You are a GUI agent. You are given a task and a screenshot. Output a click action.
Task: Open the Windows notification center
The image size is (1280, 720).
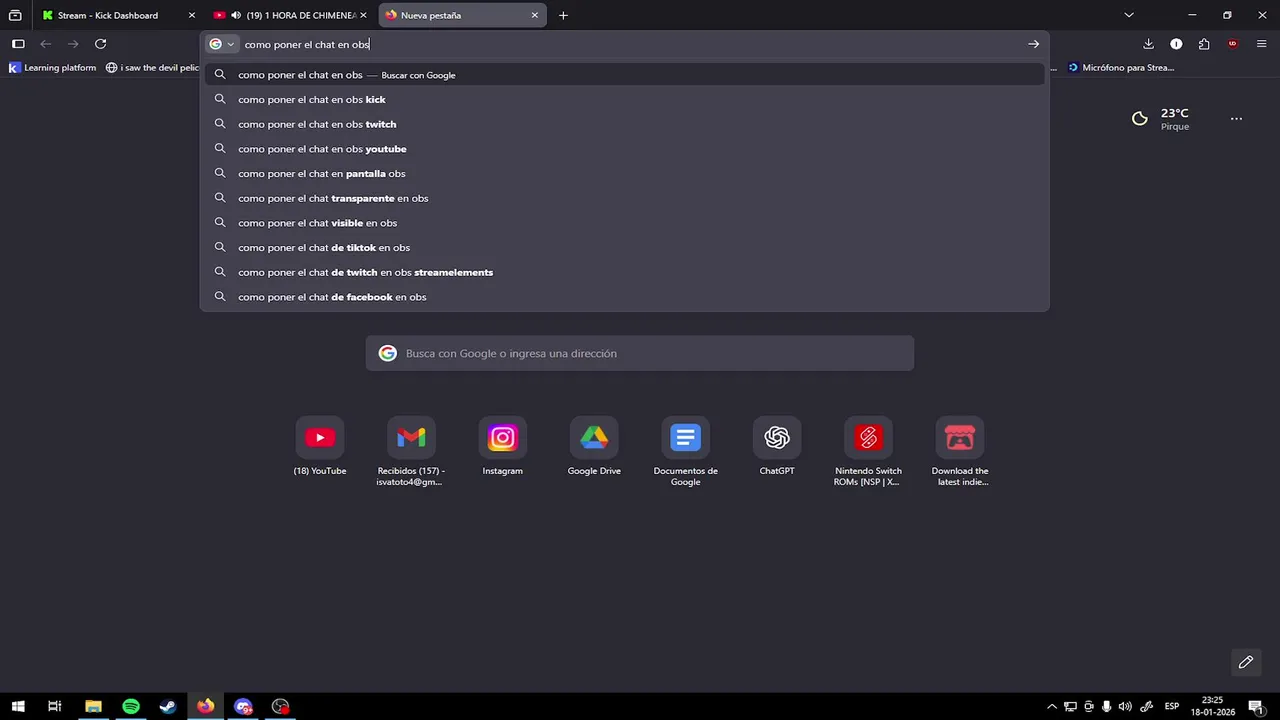point(1255,706)
